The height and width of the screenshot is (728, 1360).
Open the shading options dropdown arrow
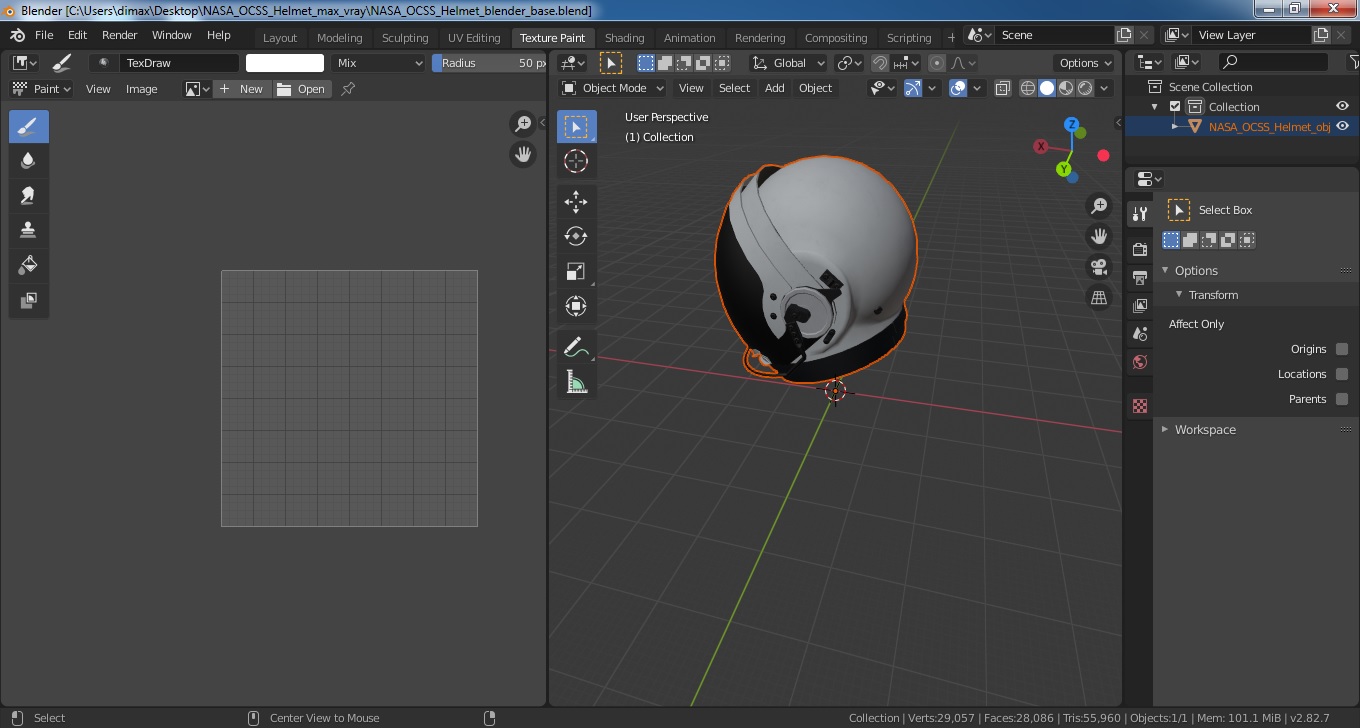click(1104, 88)
